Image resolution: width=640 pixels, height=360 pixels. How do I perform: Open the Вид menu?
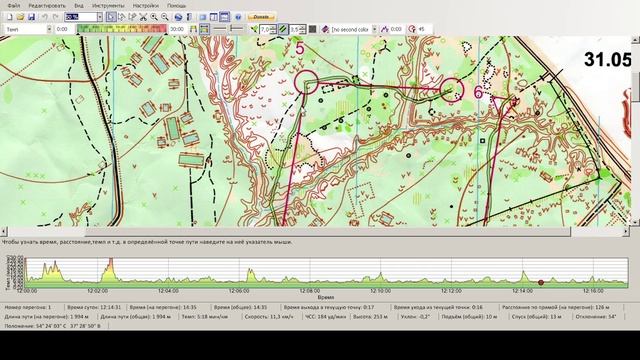pos(79,6)
